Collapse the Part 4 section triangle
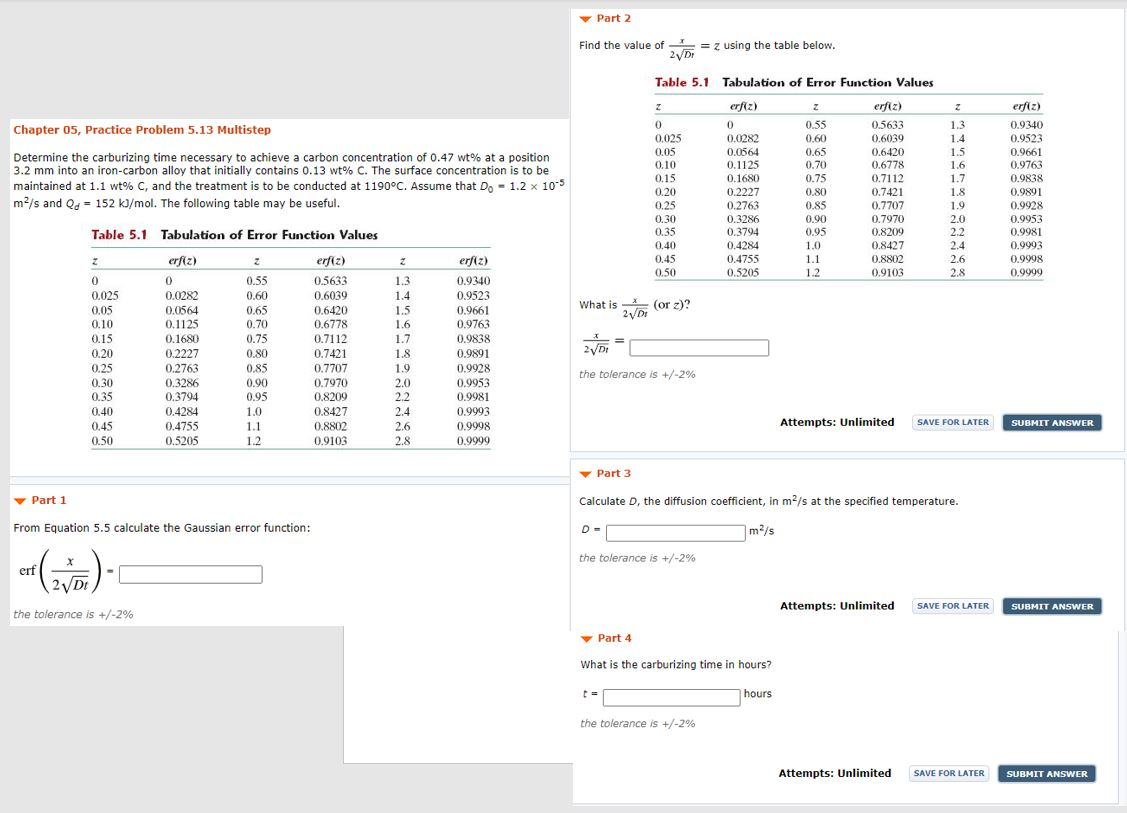The width and height of the screenshot is (1127, 813). pyautogui.click(x=585, y=637)
